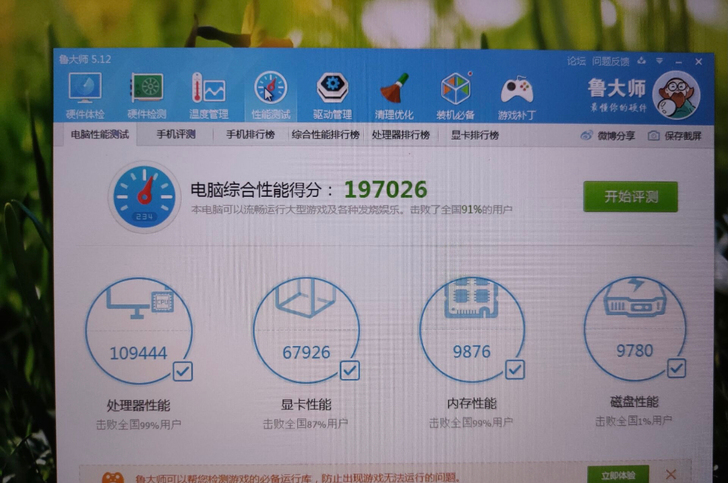Open the 论坛 forum link
728x483 pixels.
pos(576,61)
